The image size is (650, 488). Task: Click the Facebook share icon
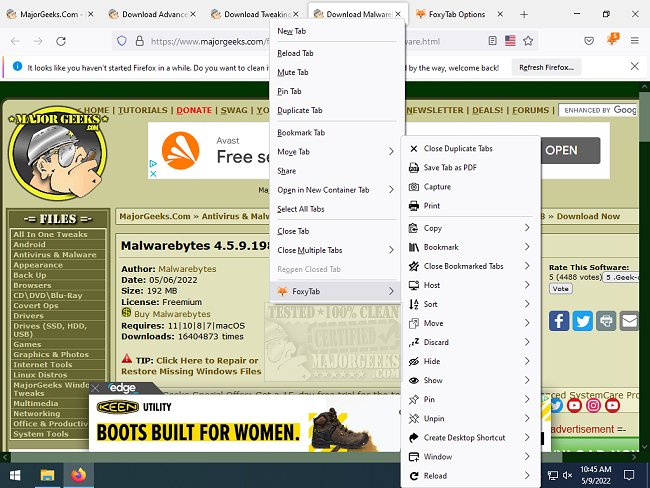coord(559,321)
